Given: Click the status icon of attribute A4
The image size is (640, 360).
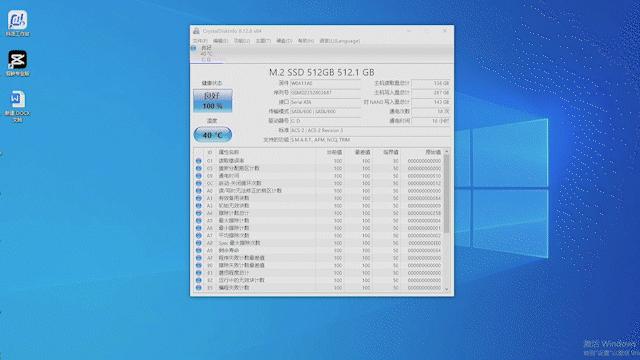Looking at the screenshot, I should [x=198, y=213].
